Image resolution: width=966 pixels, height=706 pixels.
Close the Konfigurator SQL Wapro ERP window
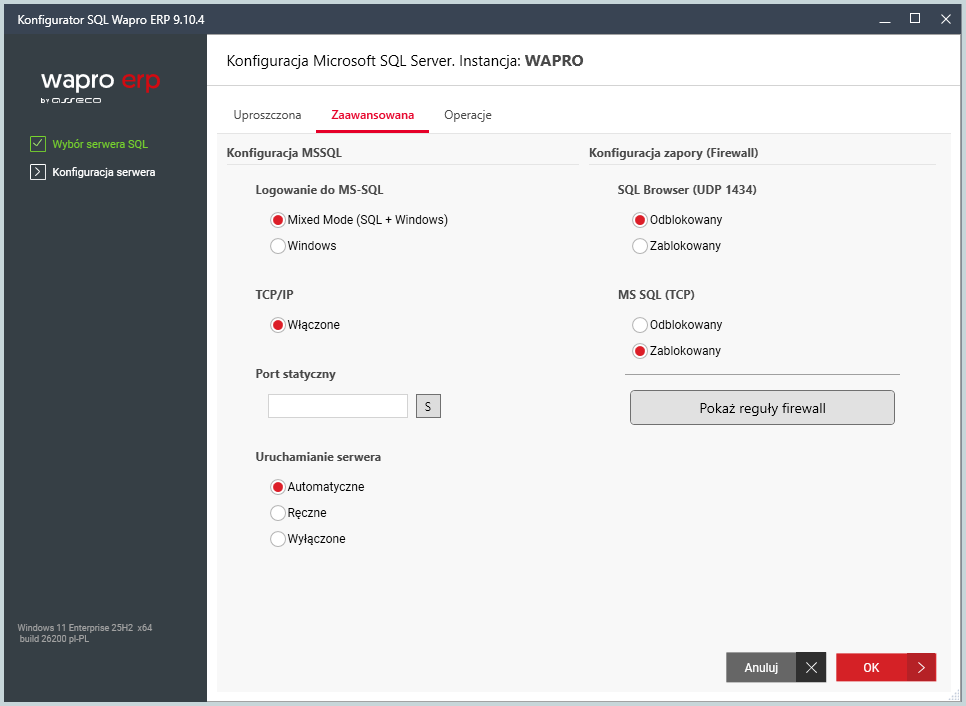[946, 19]
